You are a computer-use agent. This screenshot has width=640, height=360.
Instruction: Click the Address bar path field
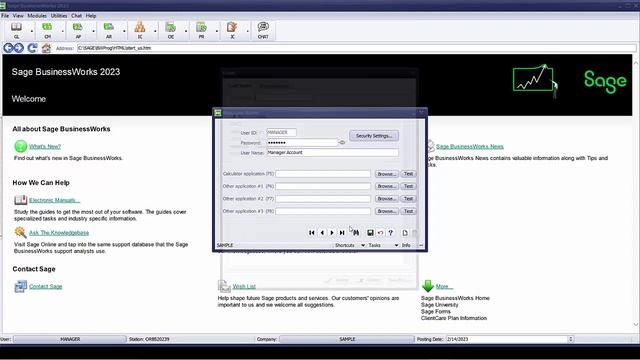point(356,48)
